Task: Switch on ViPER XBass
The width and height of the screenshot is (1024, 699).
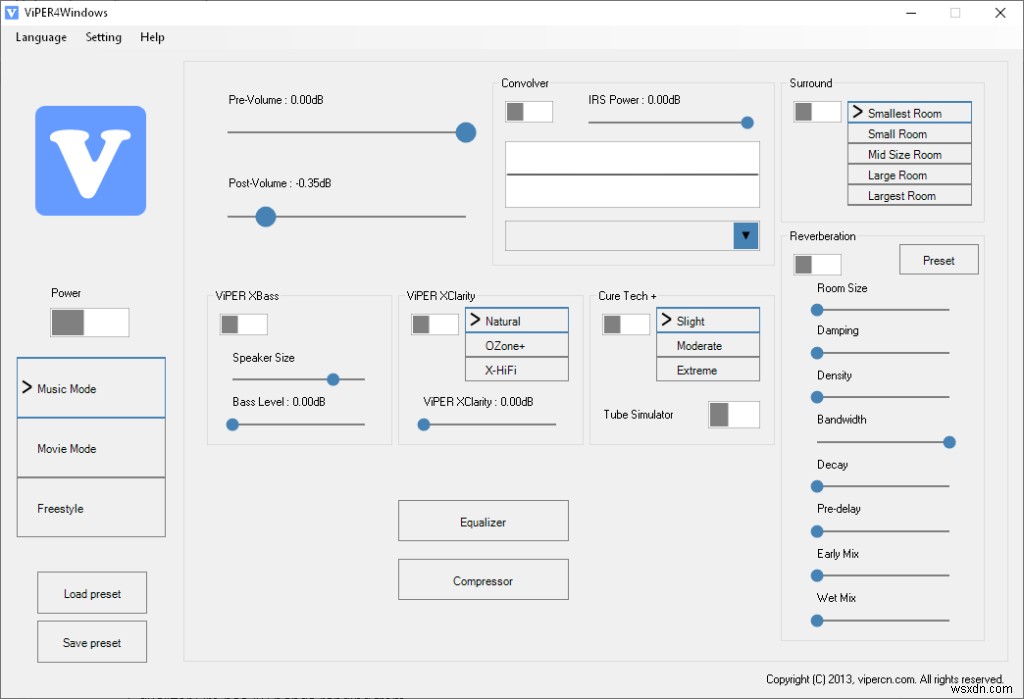Action: click(x=244, y=324)
